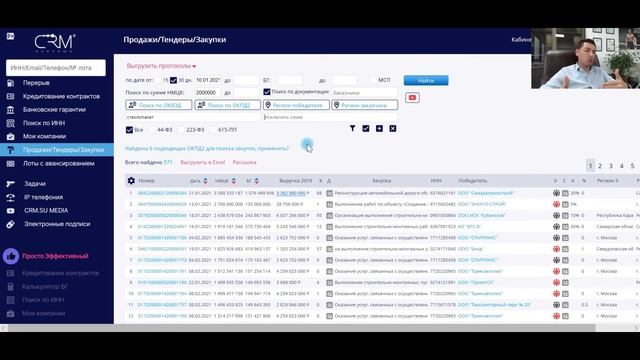Open the Регион победителя selector
Screen dimensions: 640x360
[296, 105]
